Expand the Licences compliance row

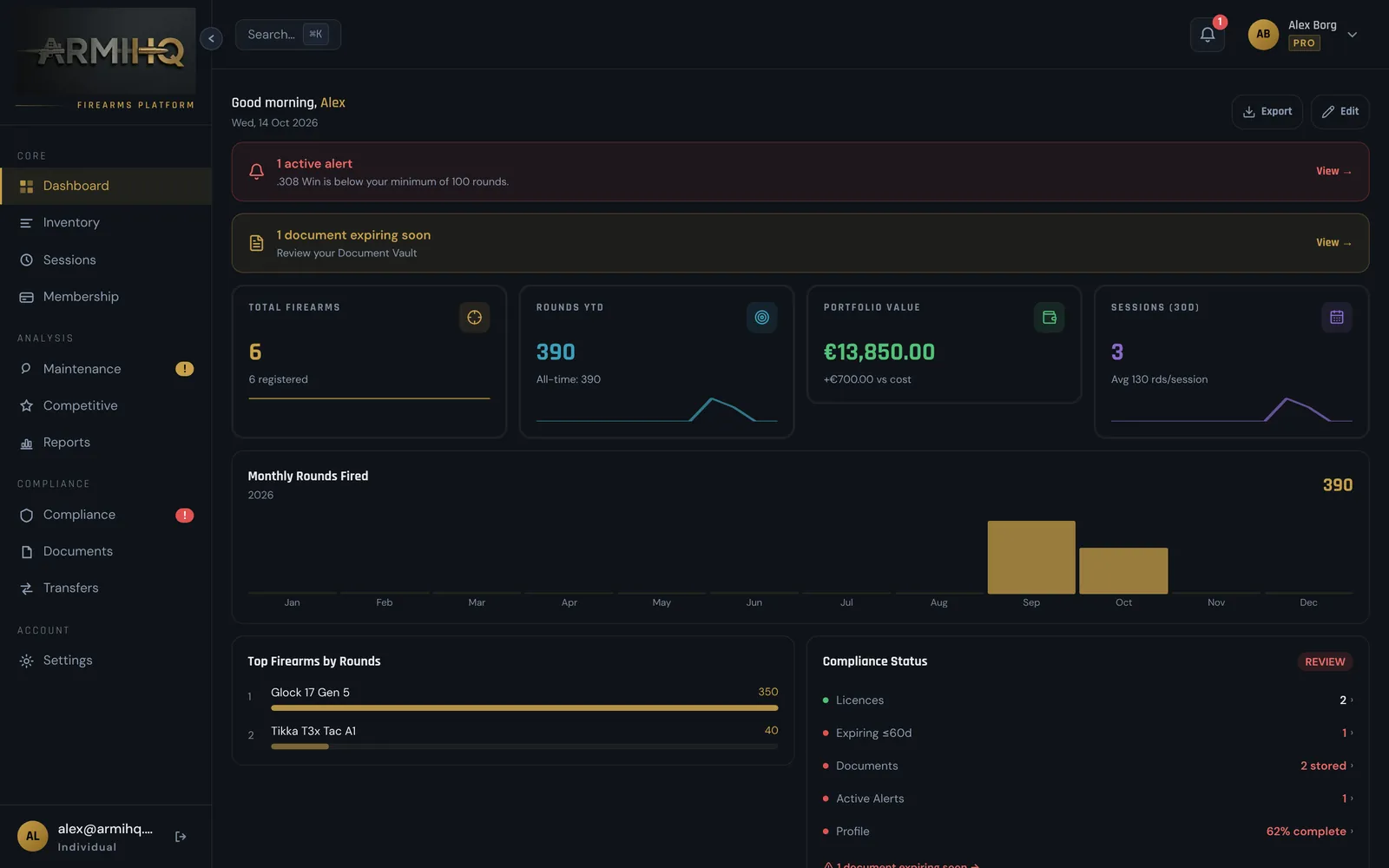[1088, 700]
